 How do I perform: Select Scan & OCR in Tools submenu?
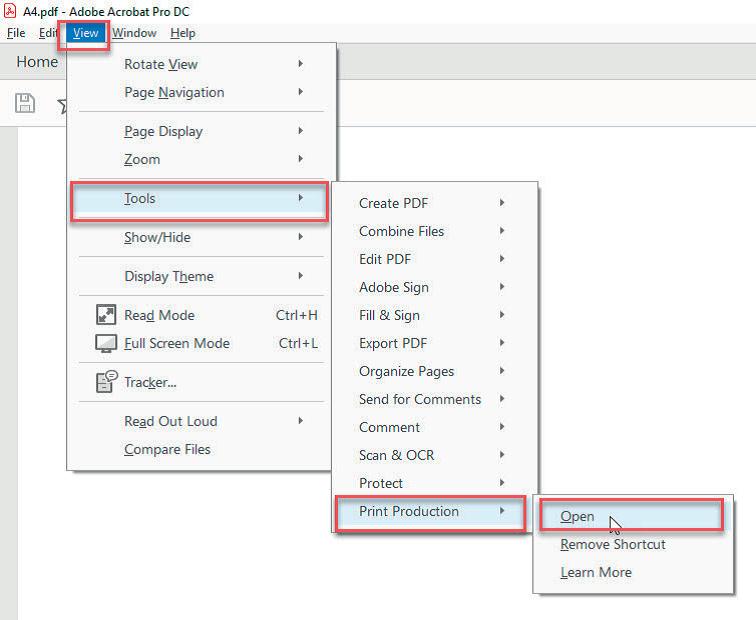click(434, 455)
